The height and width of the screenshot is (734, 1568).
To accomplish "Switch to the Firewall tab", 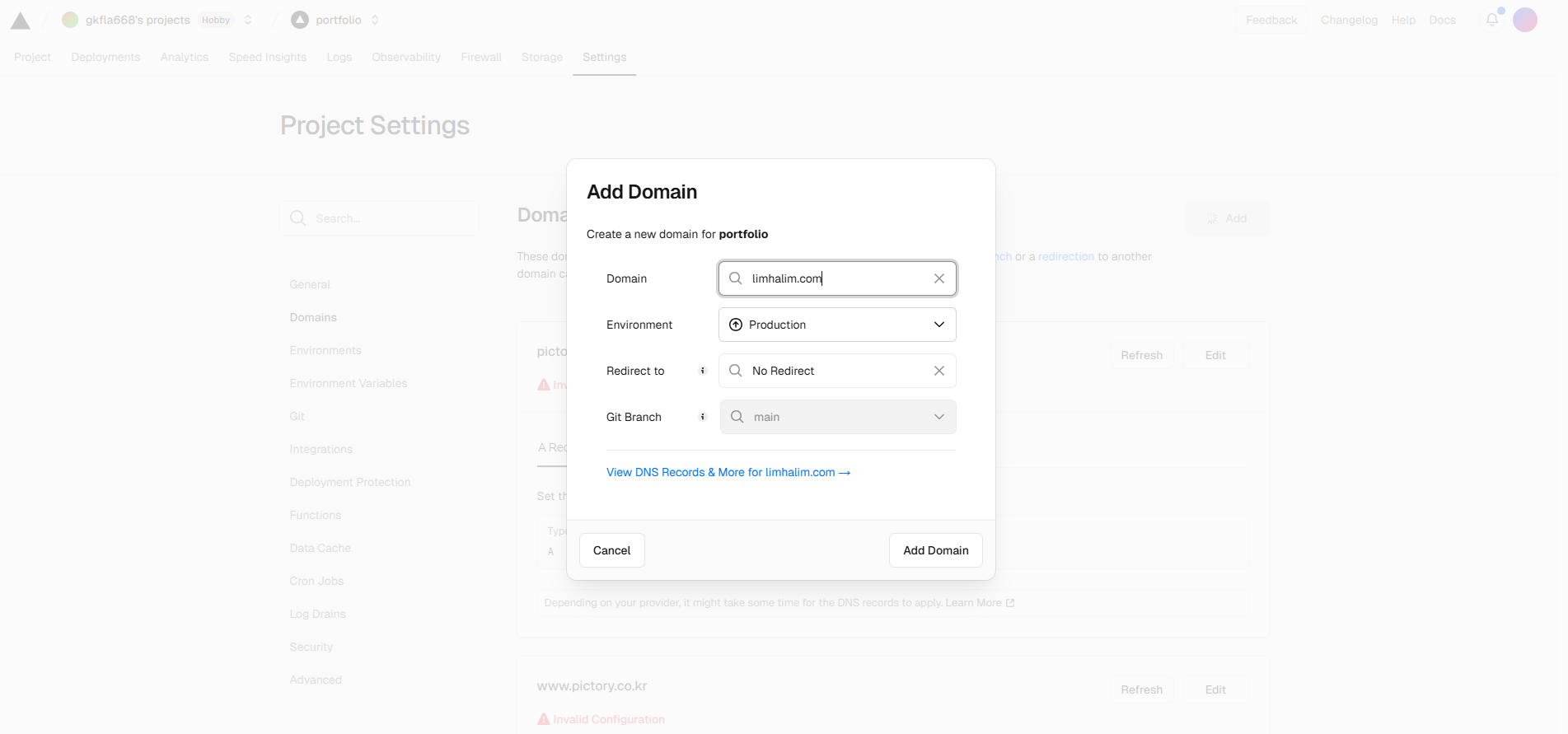I will click(481, 57).
